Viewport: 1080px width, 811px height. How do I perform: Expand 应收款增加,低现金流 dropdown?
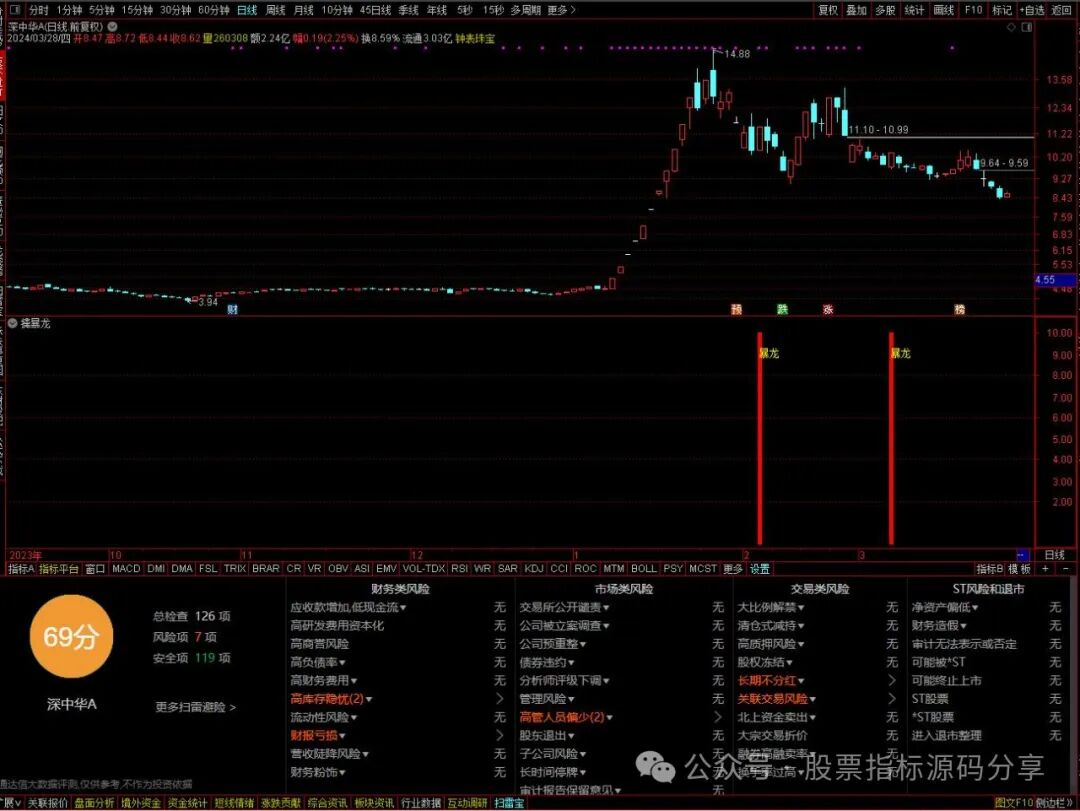point(348,607)
